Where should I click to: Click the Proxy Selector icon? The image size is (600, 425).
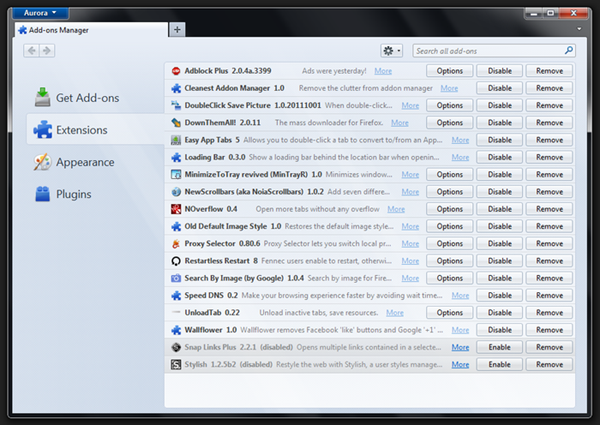176,244
